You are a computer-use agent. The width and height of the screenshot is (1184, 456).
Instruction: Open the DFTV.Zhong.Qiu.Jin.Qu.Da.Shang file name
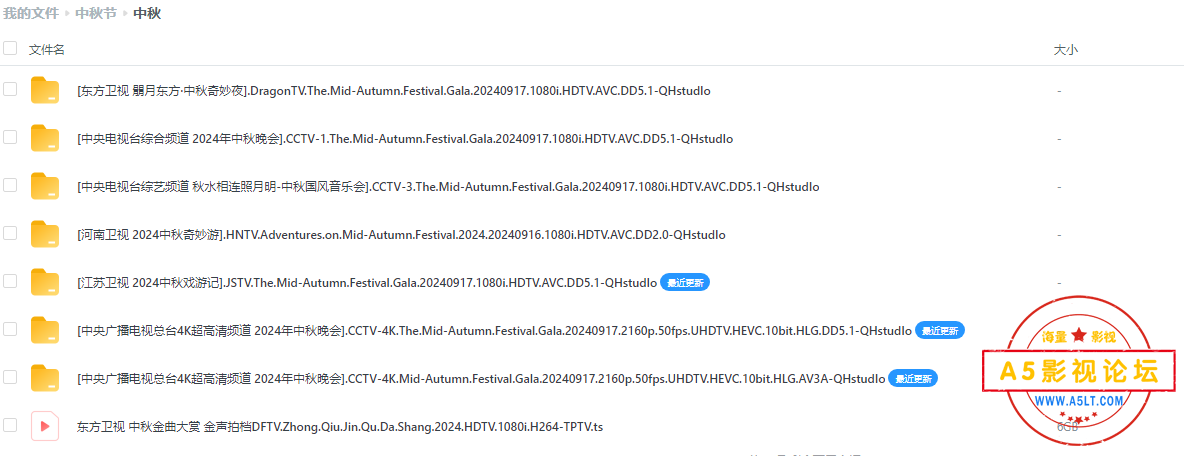[340, 427]
